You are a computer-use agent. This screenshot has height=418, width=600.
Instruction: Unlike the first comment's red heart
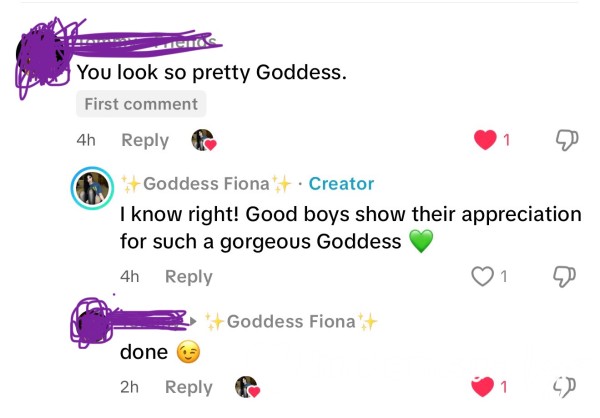click(485, 140)
